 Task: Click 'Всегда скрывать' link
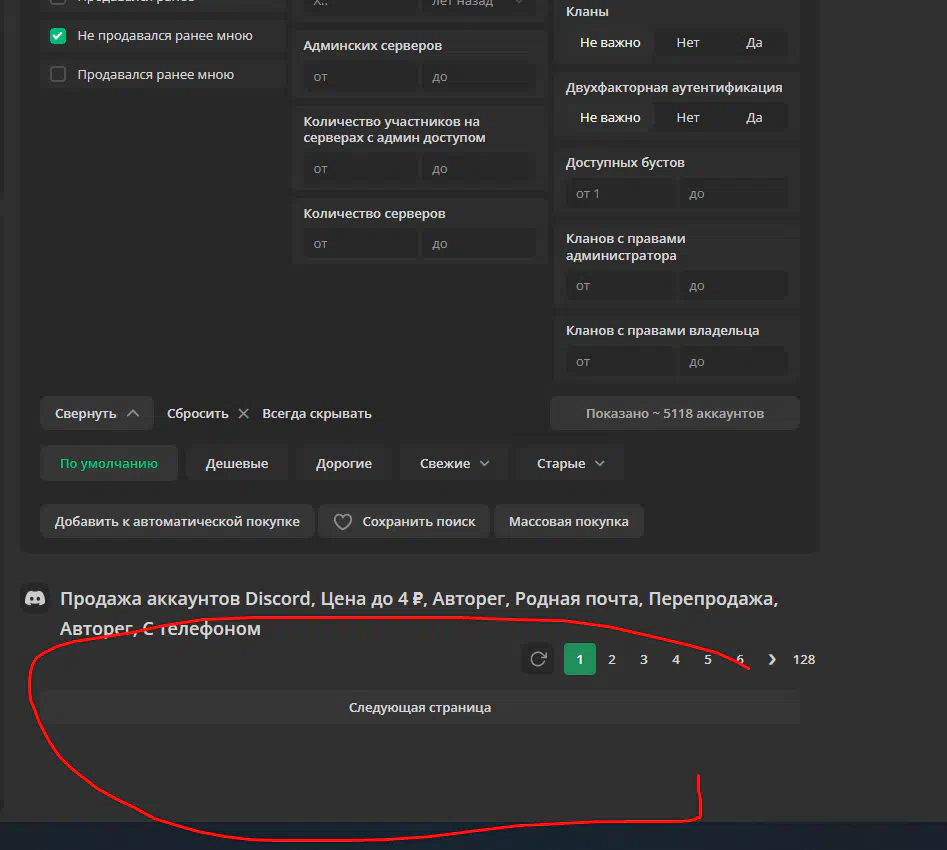(316, 414)
